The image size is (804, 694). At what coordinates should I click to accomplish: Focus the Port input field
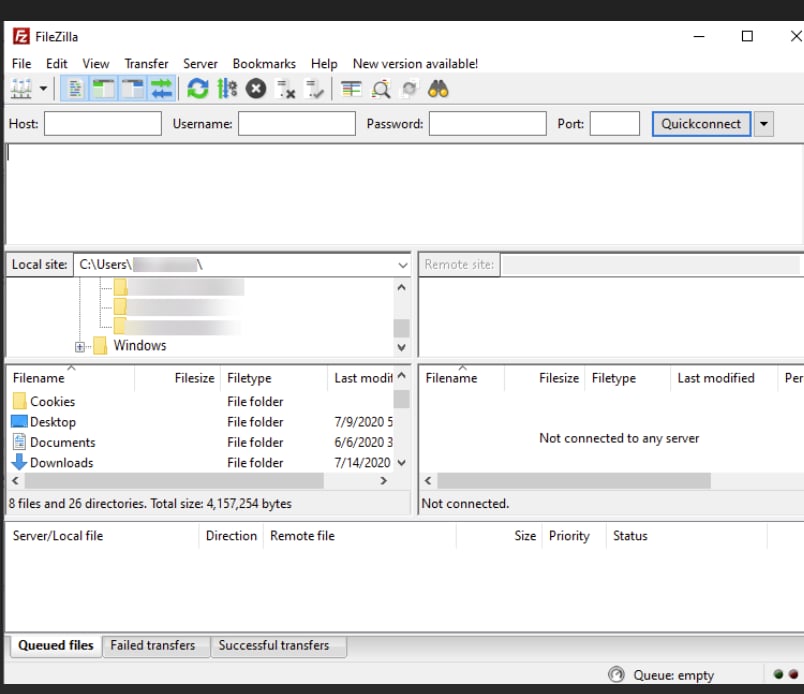click(x=615, y=124)
